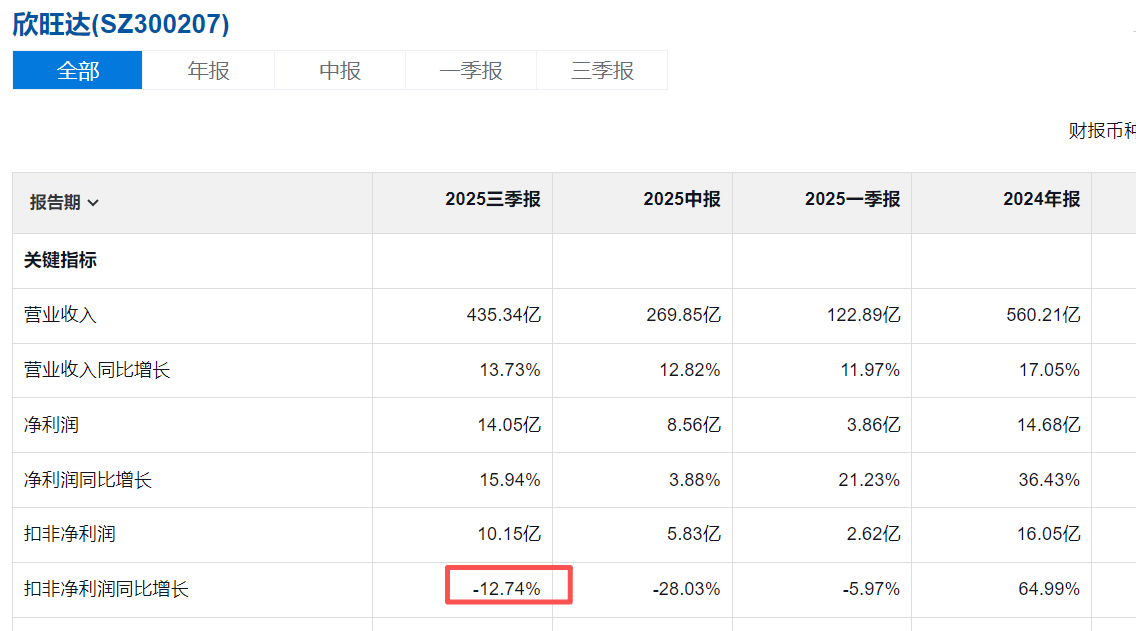Switch to the 年报 tab
The width and height of the screenshot is (1136, 631).
[208, 71]
